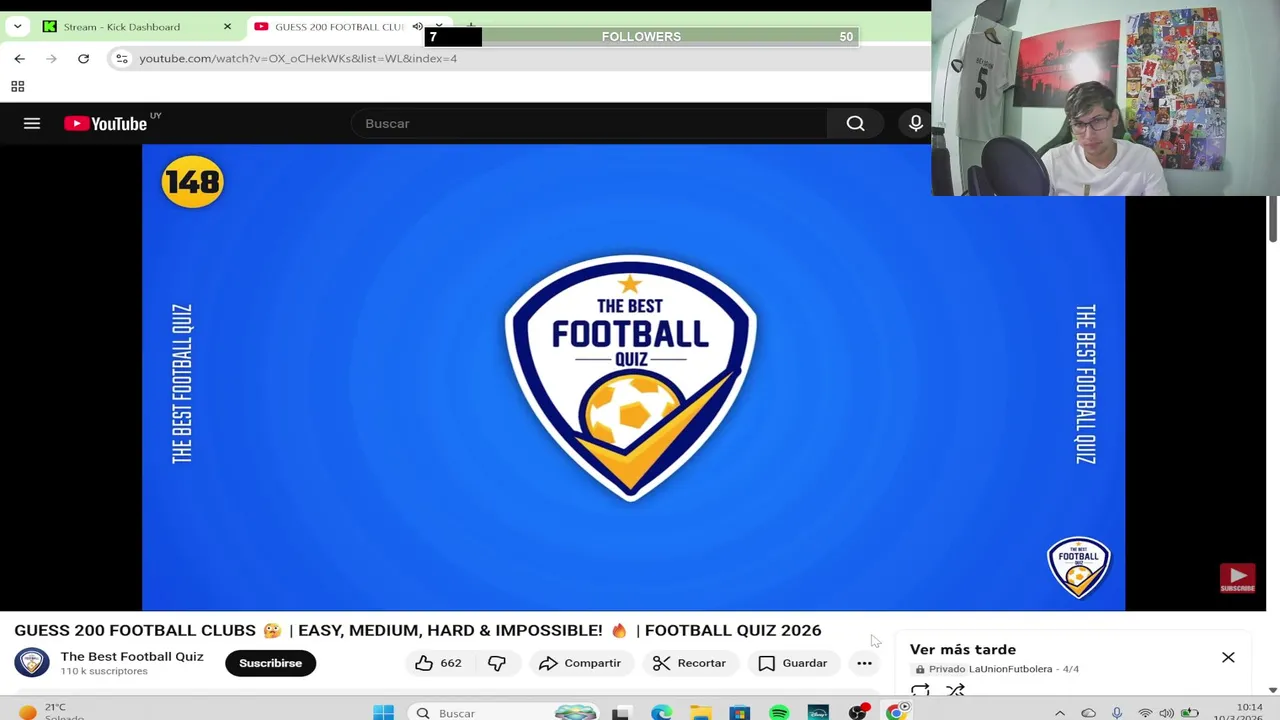Click the Guardar save button

793,663
